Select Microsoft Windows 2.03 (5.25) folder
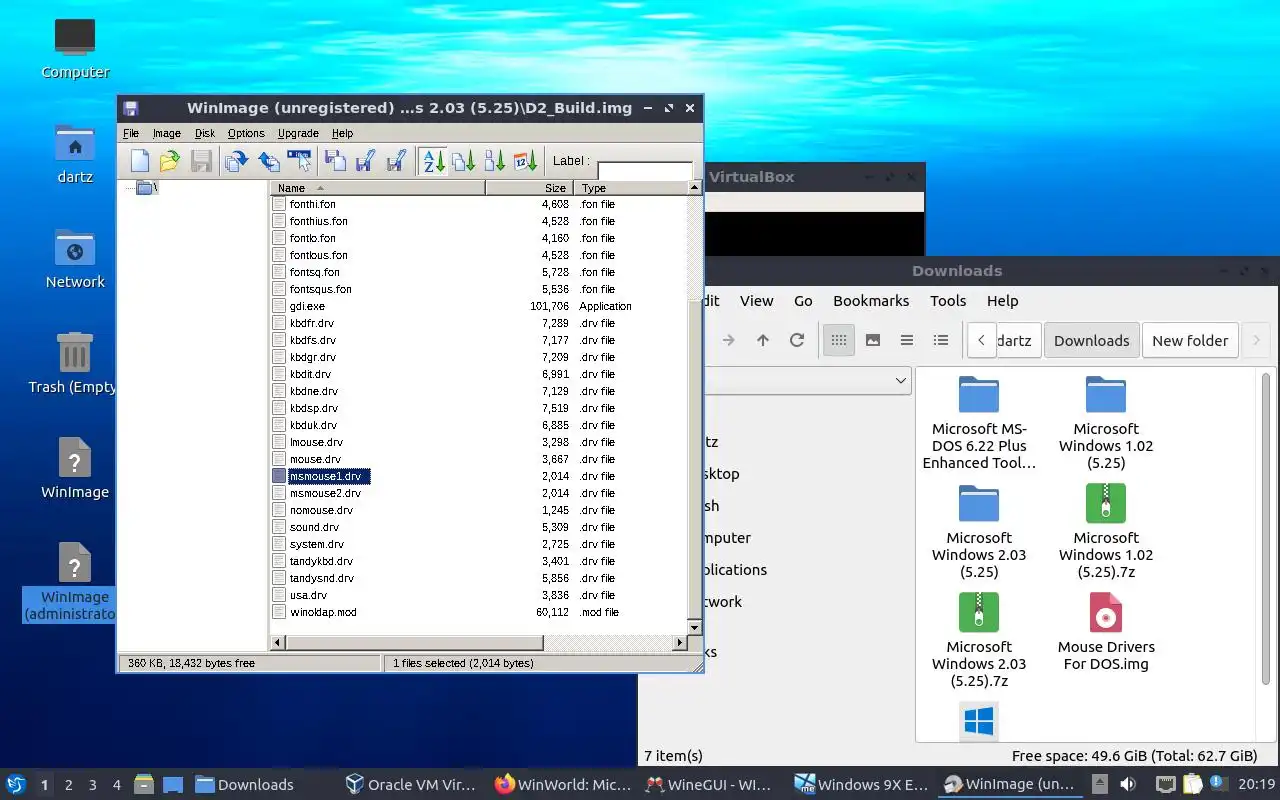 click(x=979, y=531)
